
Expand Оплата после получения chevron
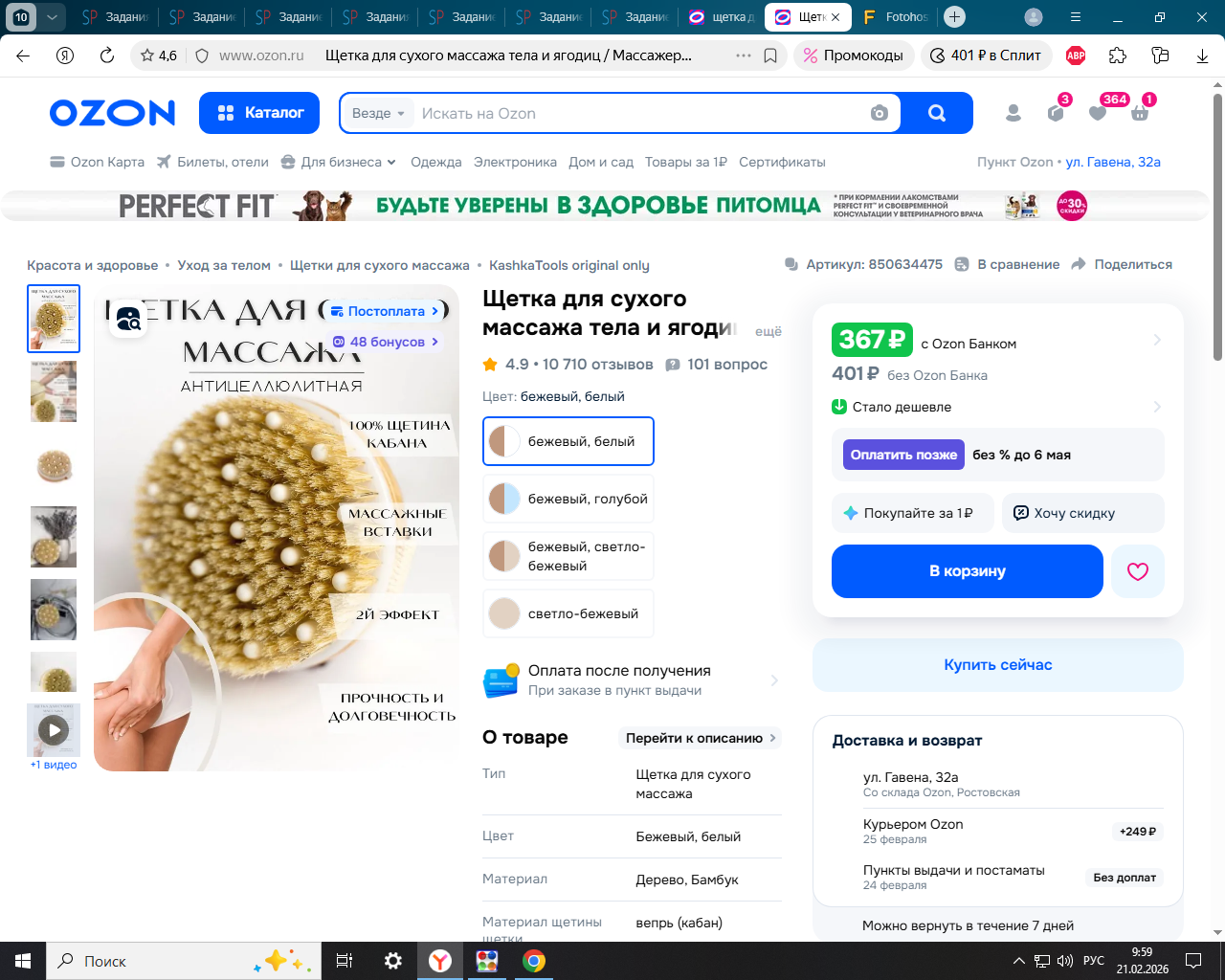pyautogui.click(x=774, y=680)
